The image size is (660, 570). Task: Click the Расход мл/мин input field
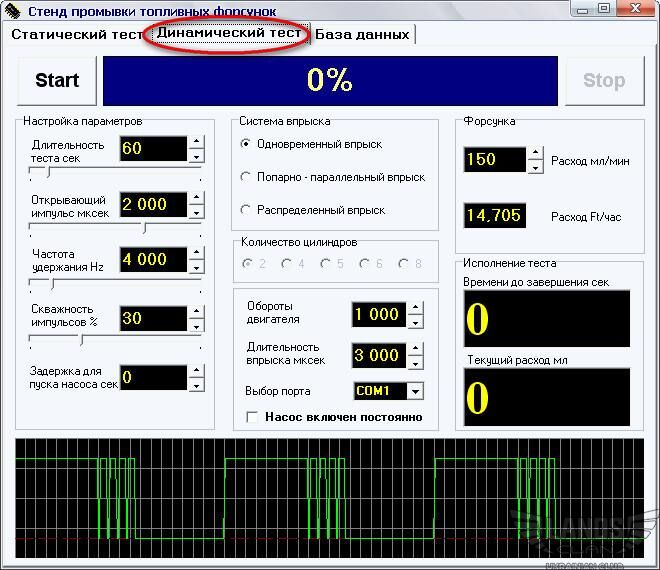(494, 160)
